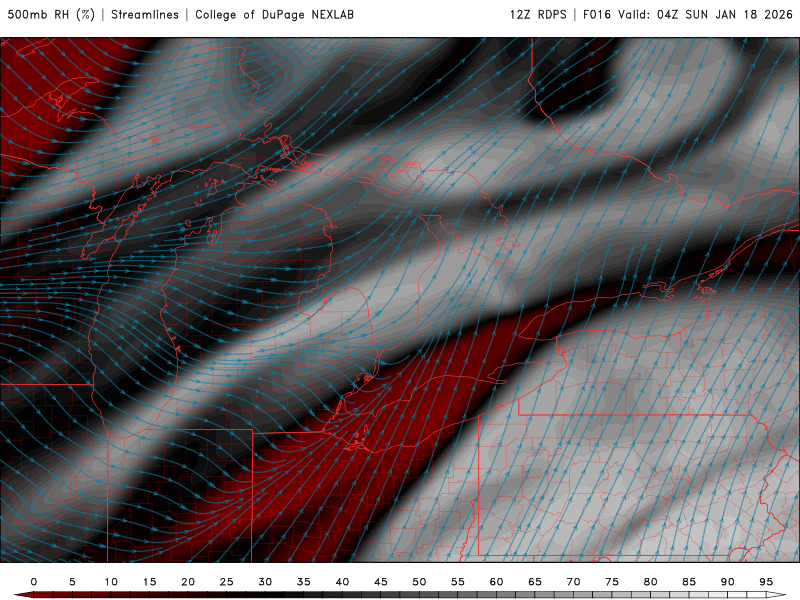This screenshot has width=800, height=600.
Task: Click the "Streamlines" label in header
Action: [x=145, y=14]
